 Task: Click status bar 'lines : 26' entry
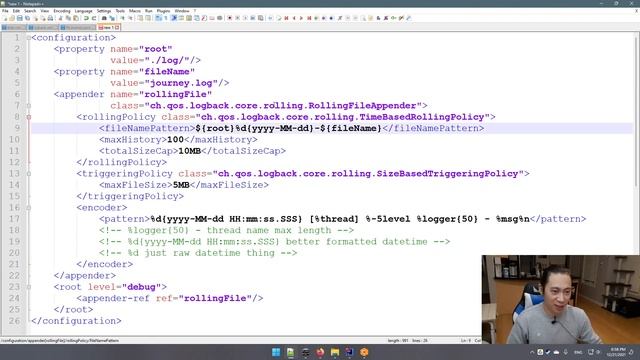pos(420,340)
